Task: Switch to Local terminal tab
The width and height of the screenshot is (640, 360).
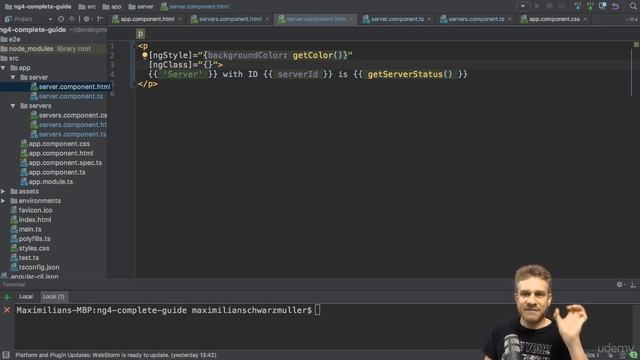Action: tap(26, 297)
